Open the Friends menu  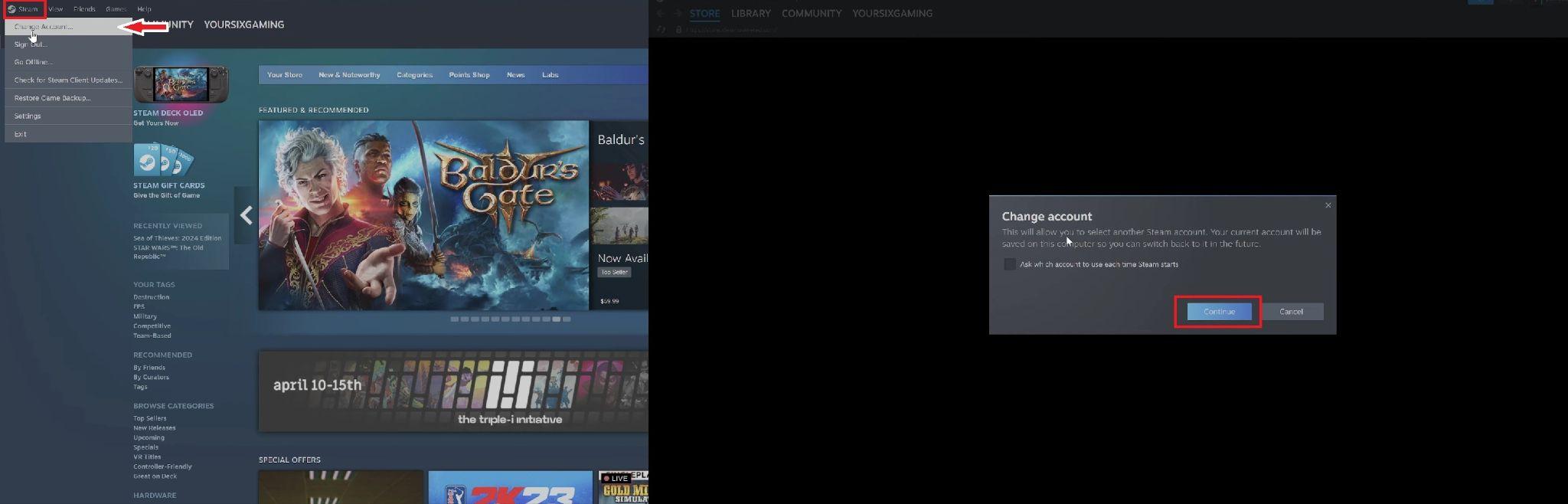pos(84,9)
